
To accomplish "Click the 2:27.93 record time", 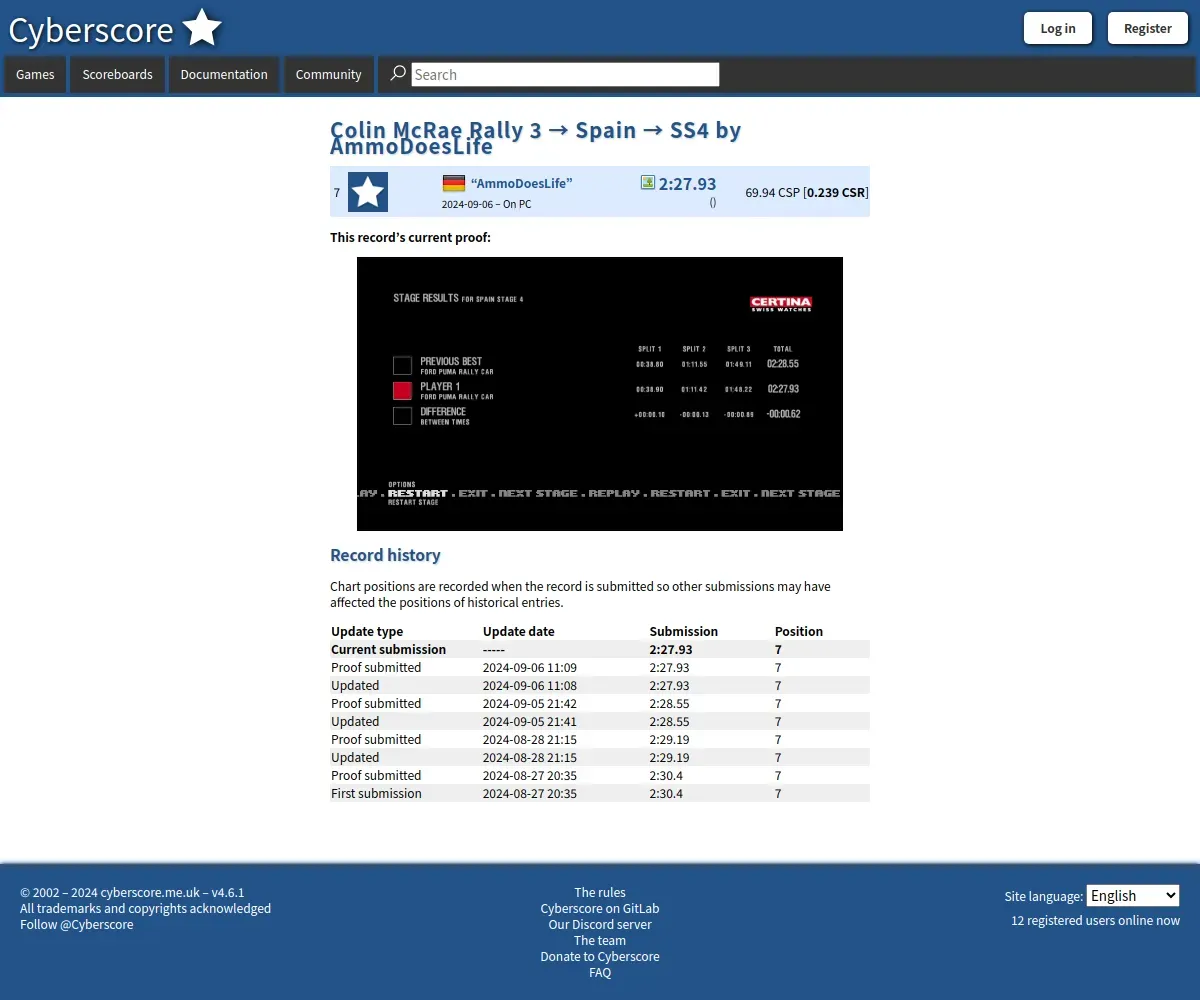I will point(688,184).
